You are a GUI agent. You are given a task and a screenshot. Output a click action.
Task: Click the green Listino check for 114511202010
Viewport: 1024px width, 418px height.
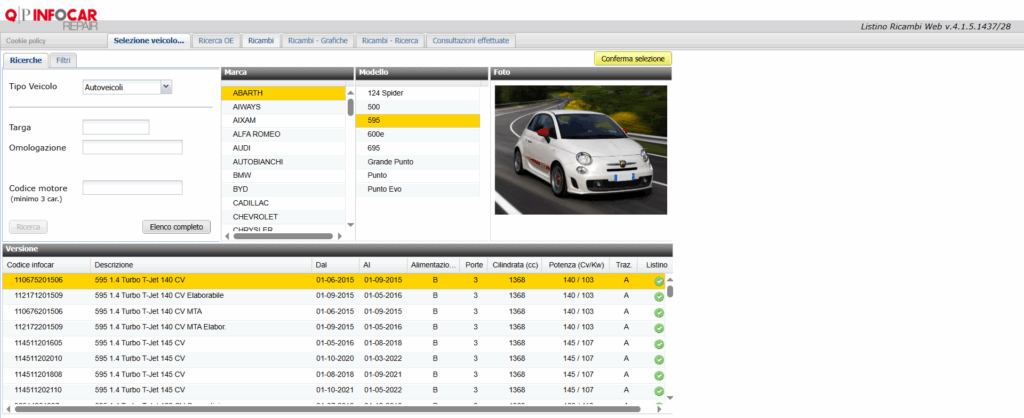pyautogui.click(x=659, y=360)
